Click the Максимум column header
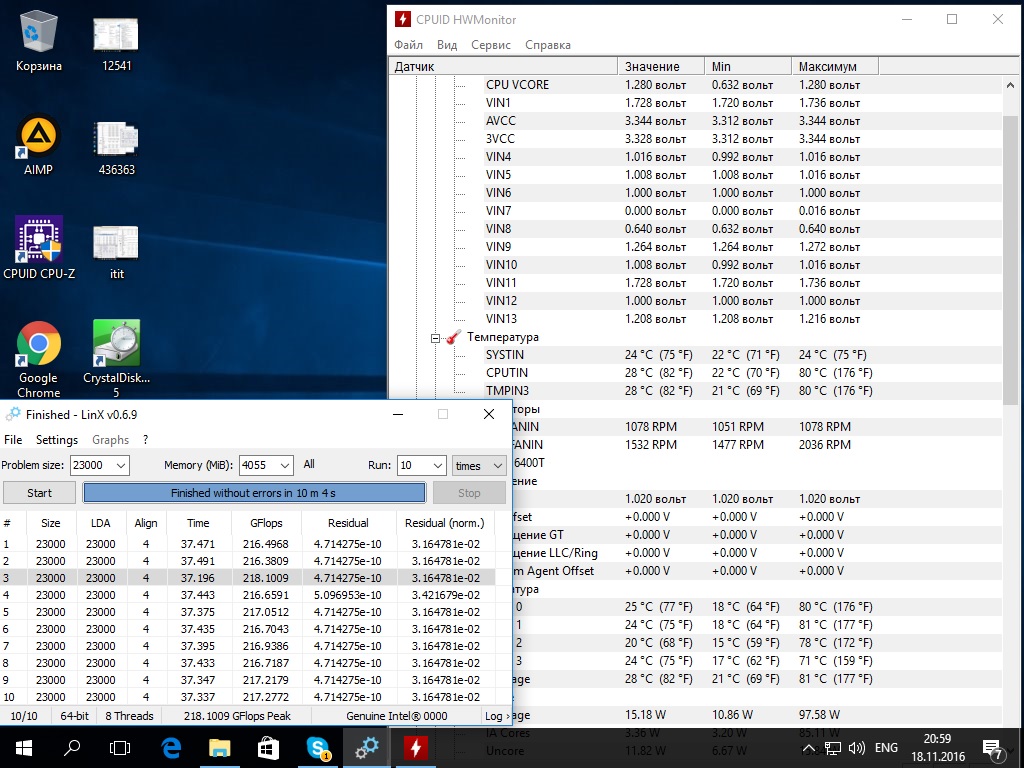1024x768 pixels. point(835,66)
